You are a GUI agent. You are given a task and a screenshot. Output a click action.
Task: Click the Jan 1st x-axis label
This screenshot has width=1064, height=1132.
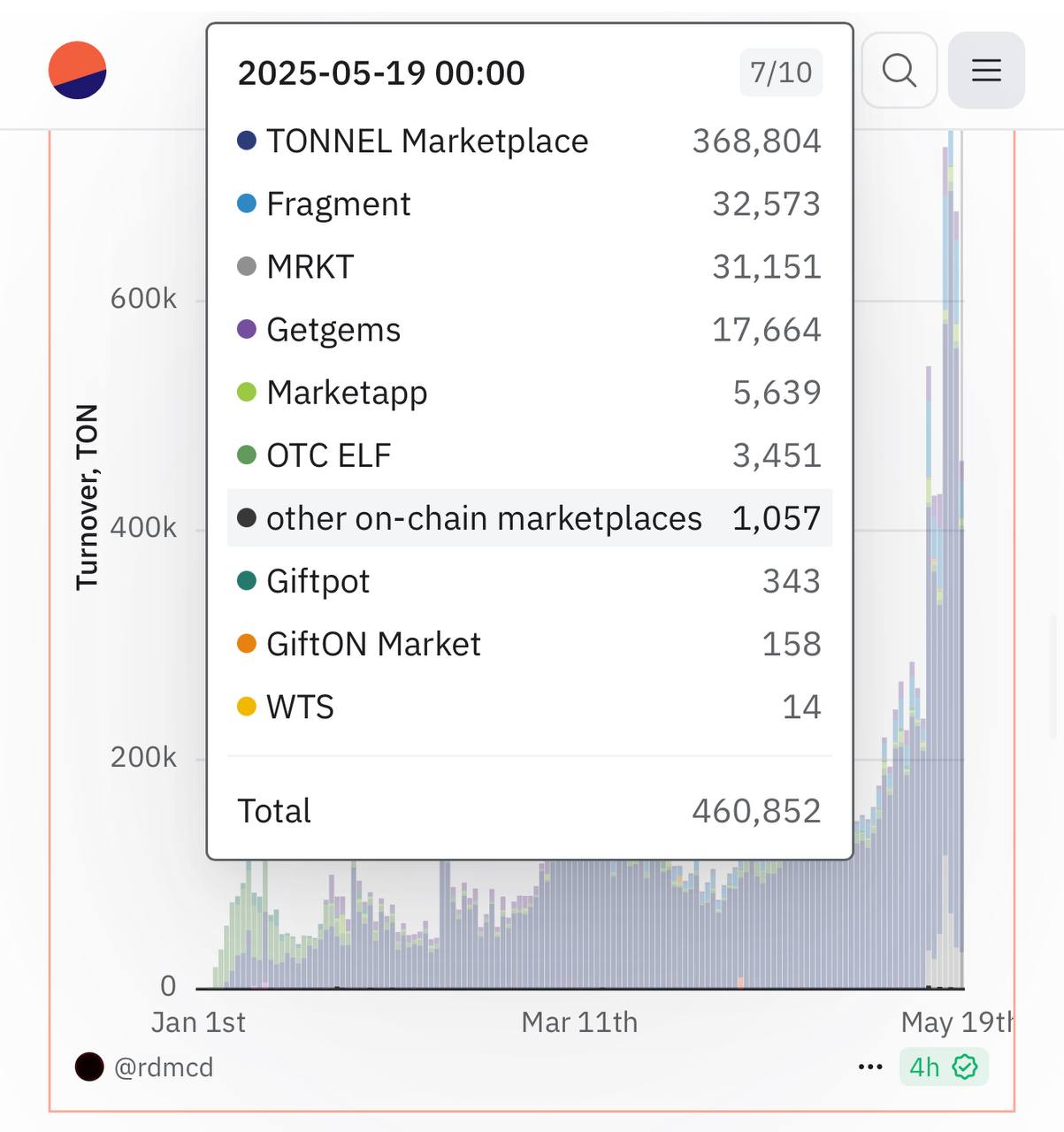pyautogui.click(x=198, y=1022)
